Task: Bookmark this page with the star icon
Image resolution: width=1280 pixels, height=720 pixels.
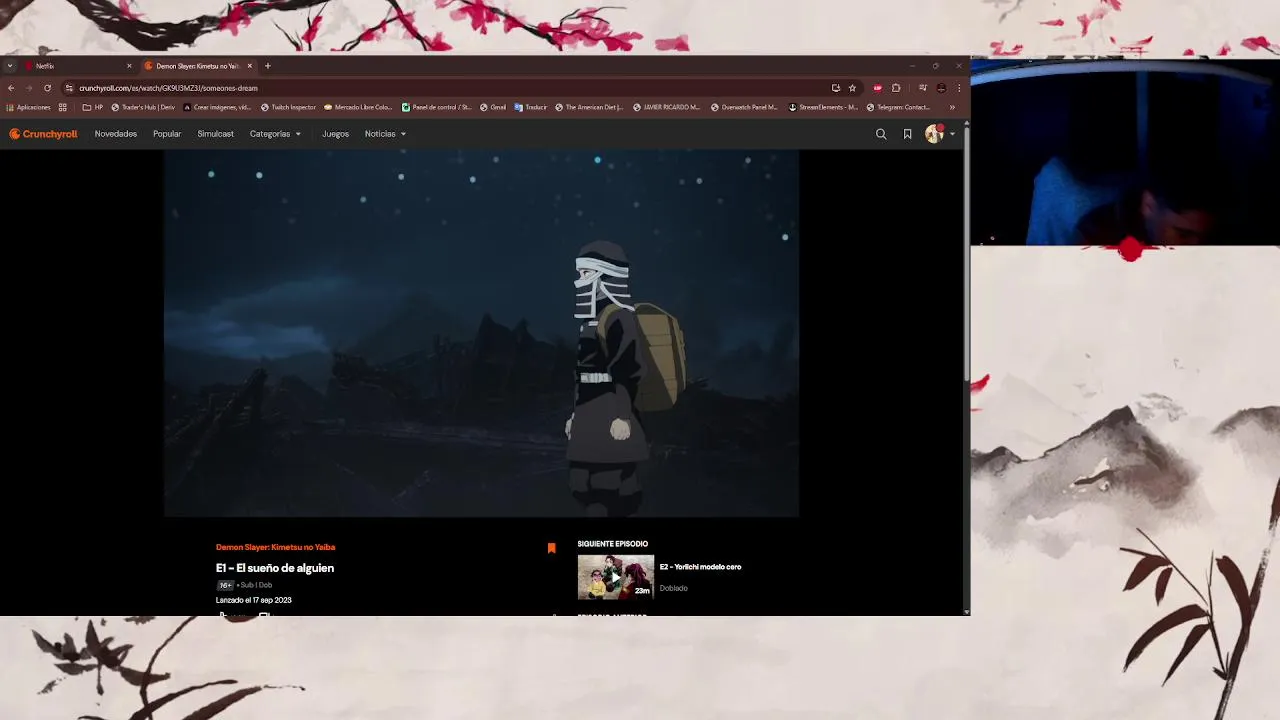Action: coord(852,88)
